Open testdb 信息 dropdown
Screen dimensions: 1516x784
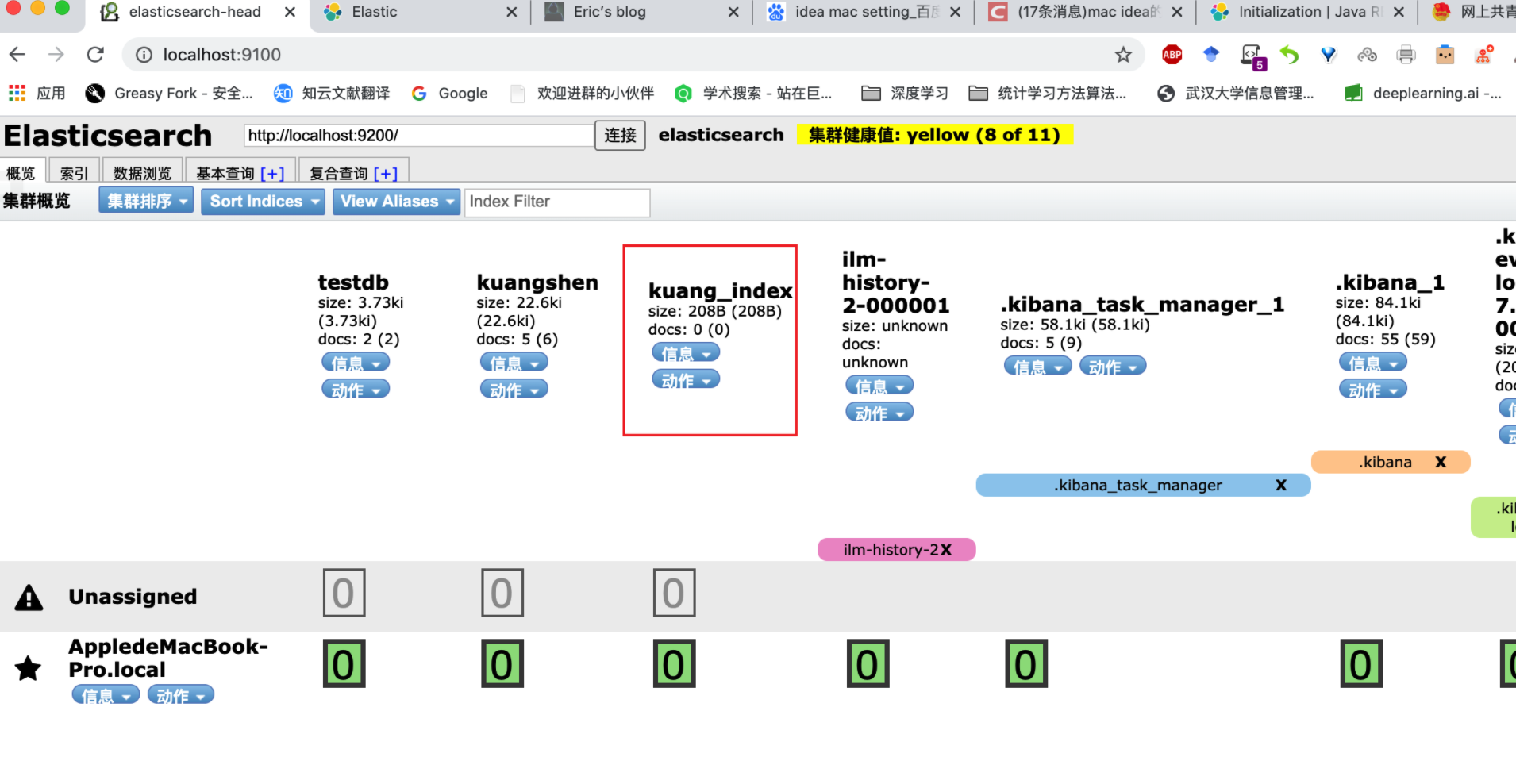pyautogui.click(x=356, y=363)
